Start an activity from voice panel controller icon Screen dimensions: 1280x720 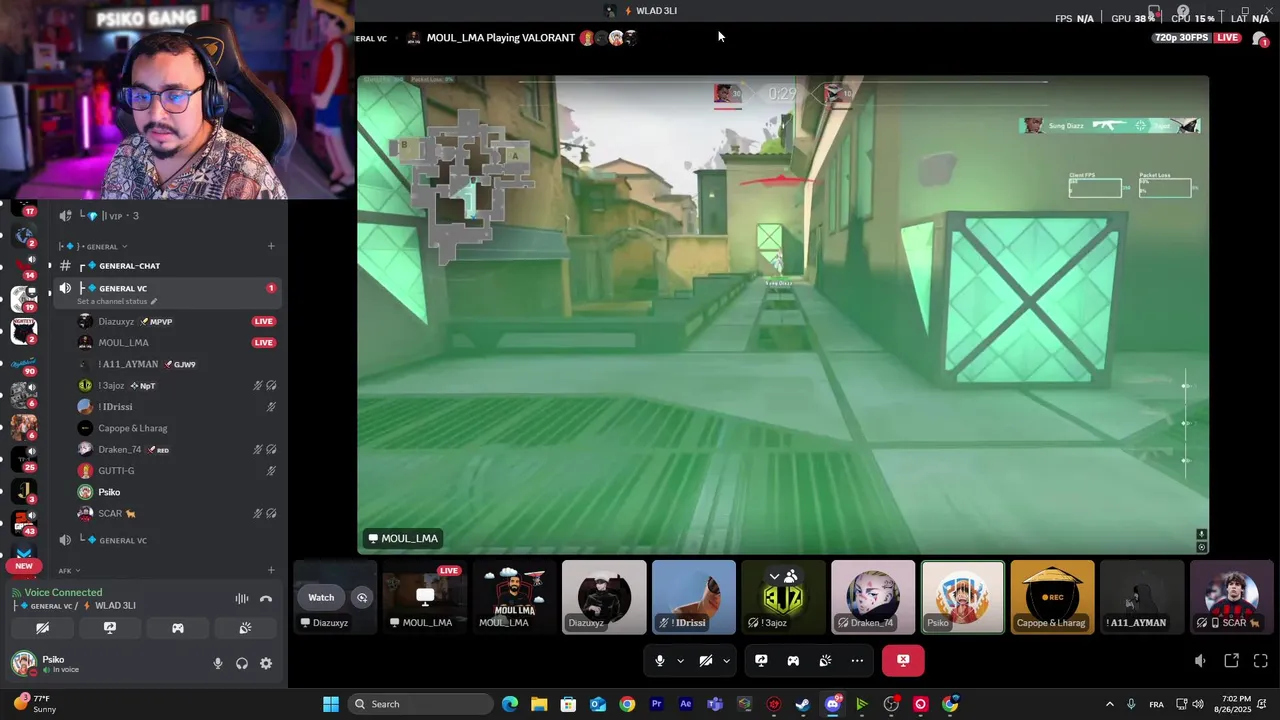coord(177,628)
